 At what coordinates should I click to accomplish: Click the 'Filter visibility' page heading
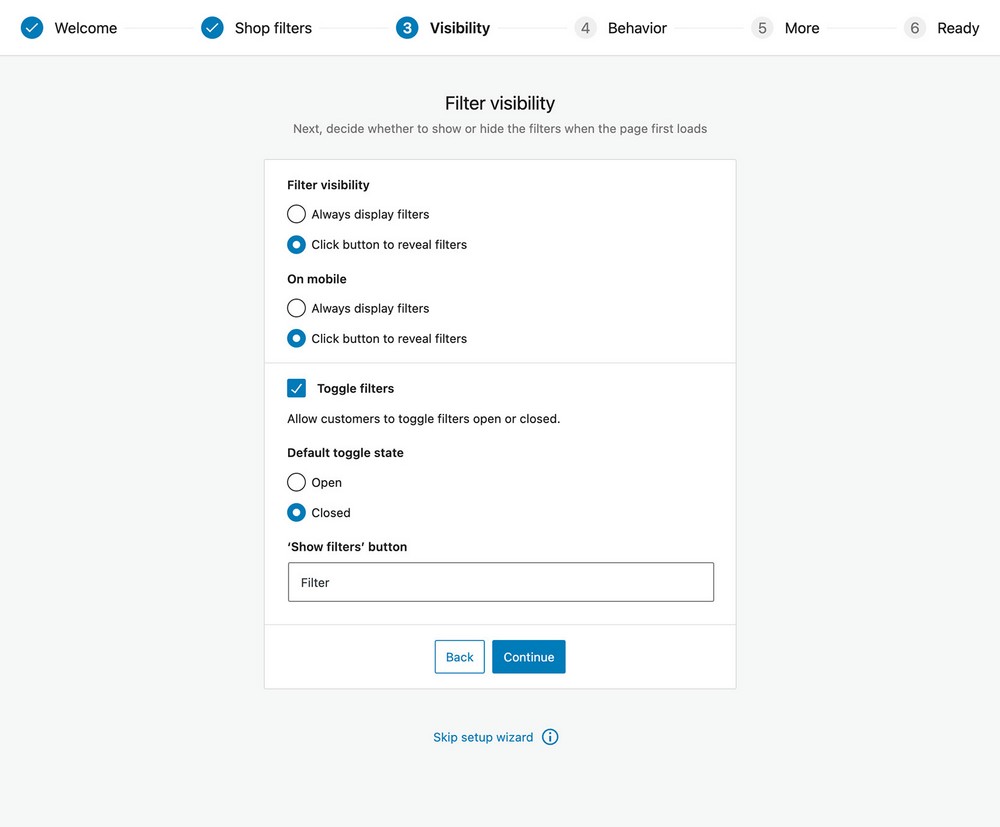click(x=500, y=103)
